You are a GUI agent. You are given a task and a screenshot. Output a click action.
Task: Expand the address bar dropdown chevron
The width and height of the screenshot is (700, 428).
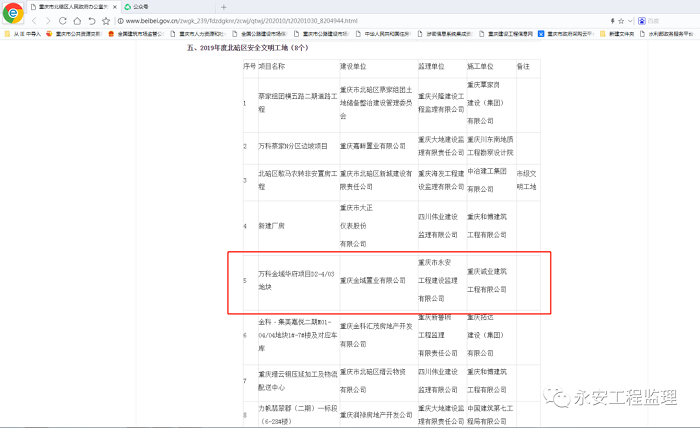(630, 21)
